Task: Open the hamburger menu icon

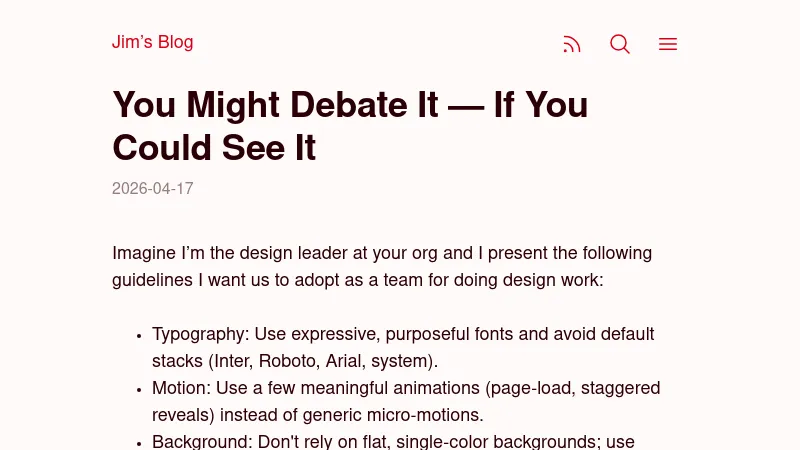Action: [x=668, y=44]
